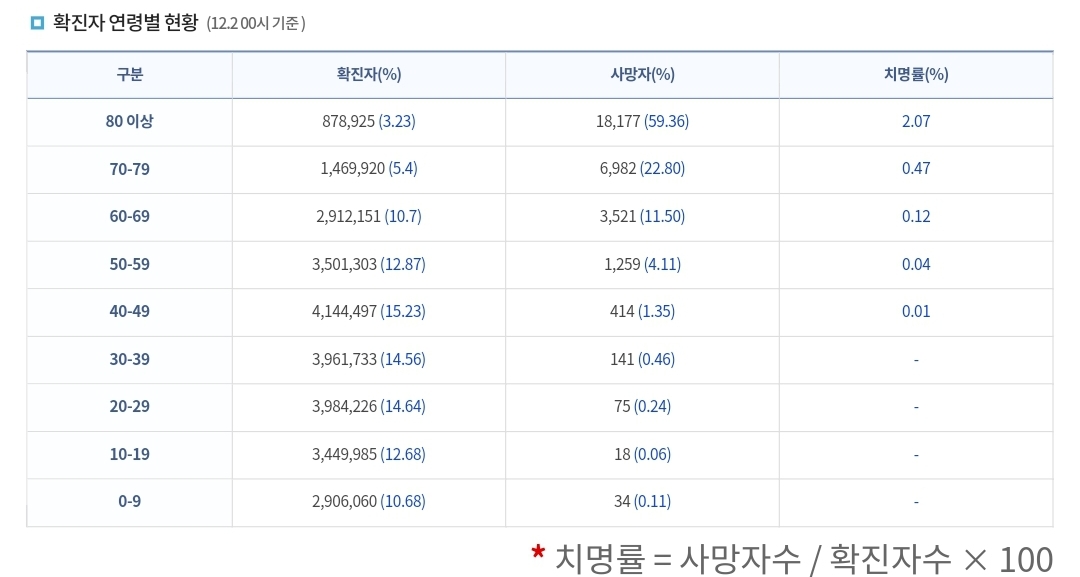Click confirmed cases cell 4,144,497 (15.23)
This screenshot has width=1080, height=577.
tap(368, 311)
